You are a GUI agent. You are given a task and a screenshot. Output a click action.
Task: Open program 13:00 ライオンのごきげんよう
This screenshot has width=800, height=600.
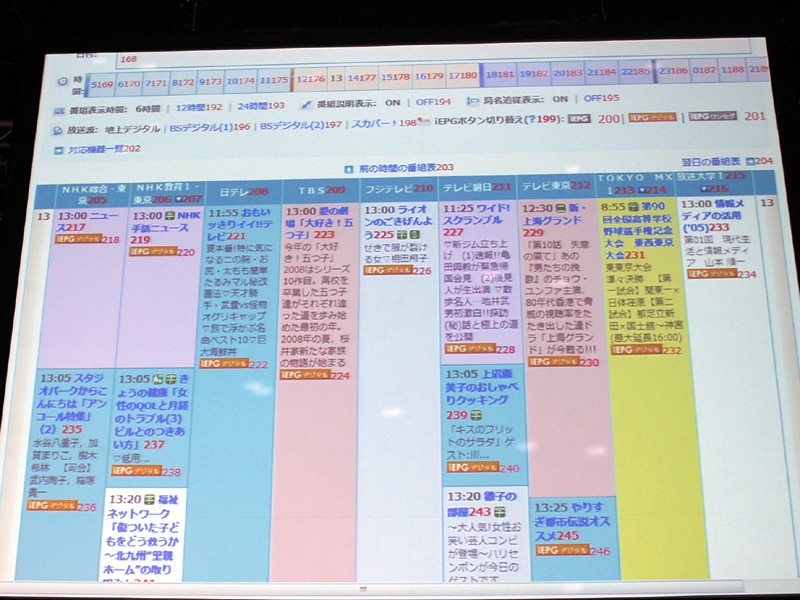(x=397, y=222)
